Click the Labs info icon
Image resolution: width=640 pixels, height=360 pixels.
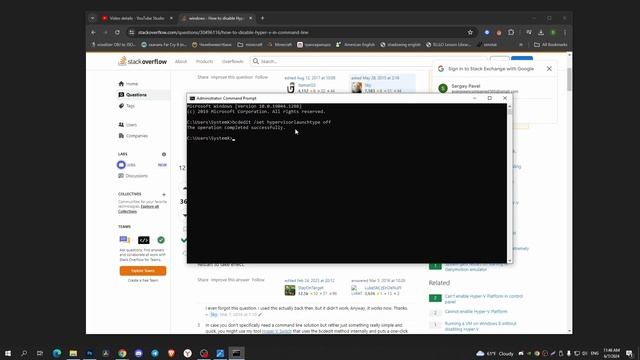tap(164, 154)
